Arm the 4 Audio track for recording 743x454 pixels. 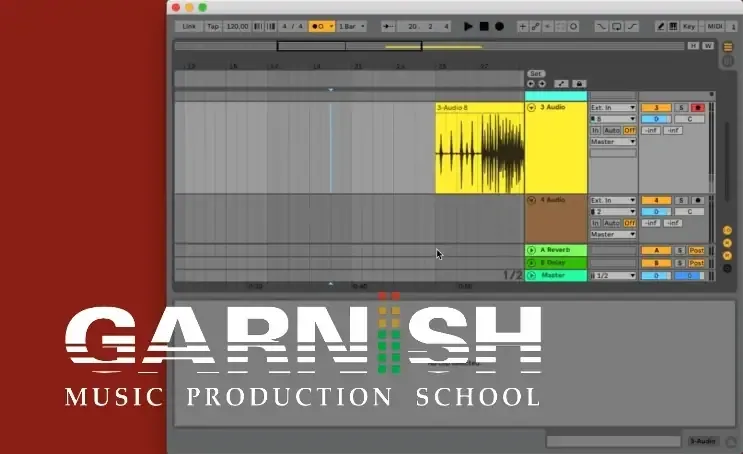(698, 200)
